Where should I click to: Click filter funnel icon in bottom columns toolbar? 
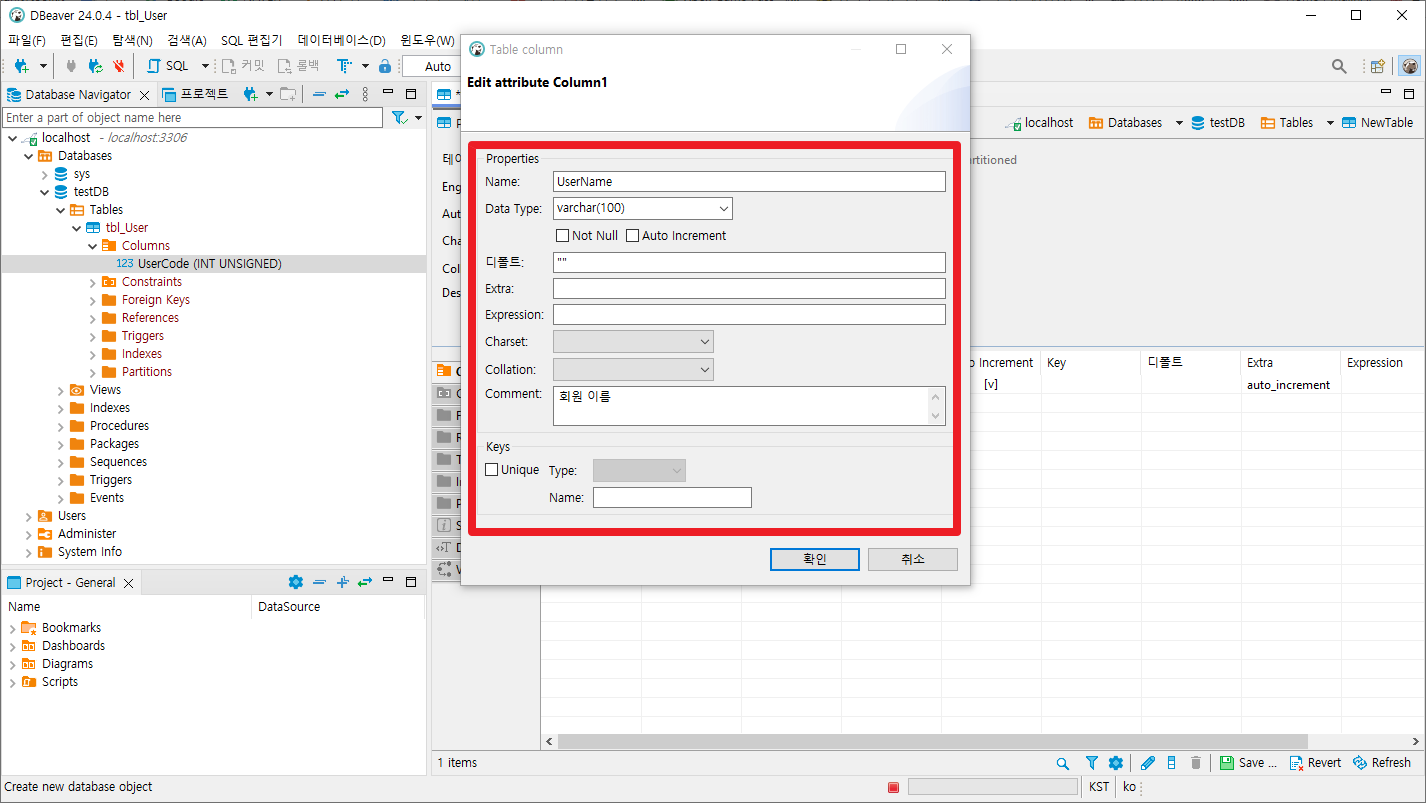[1092, 763]
